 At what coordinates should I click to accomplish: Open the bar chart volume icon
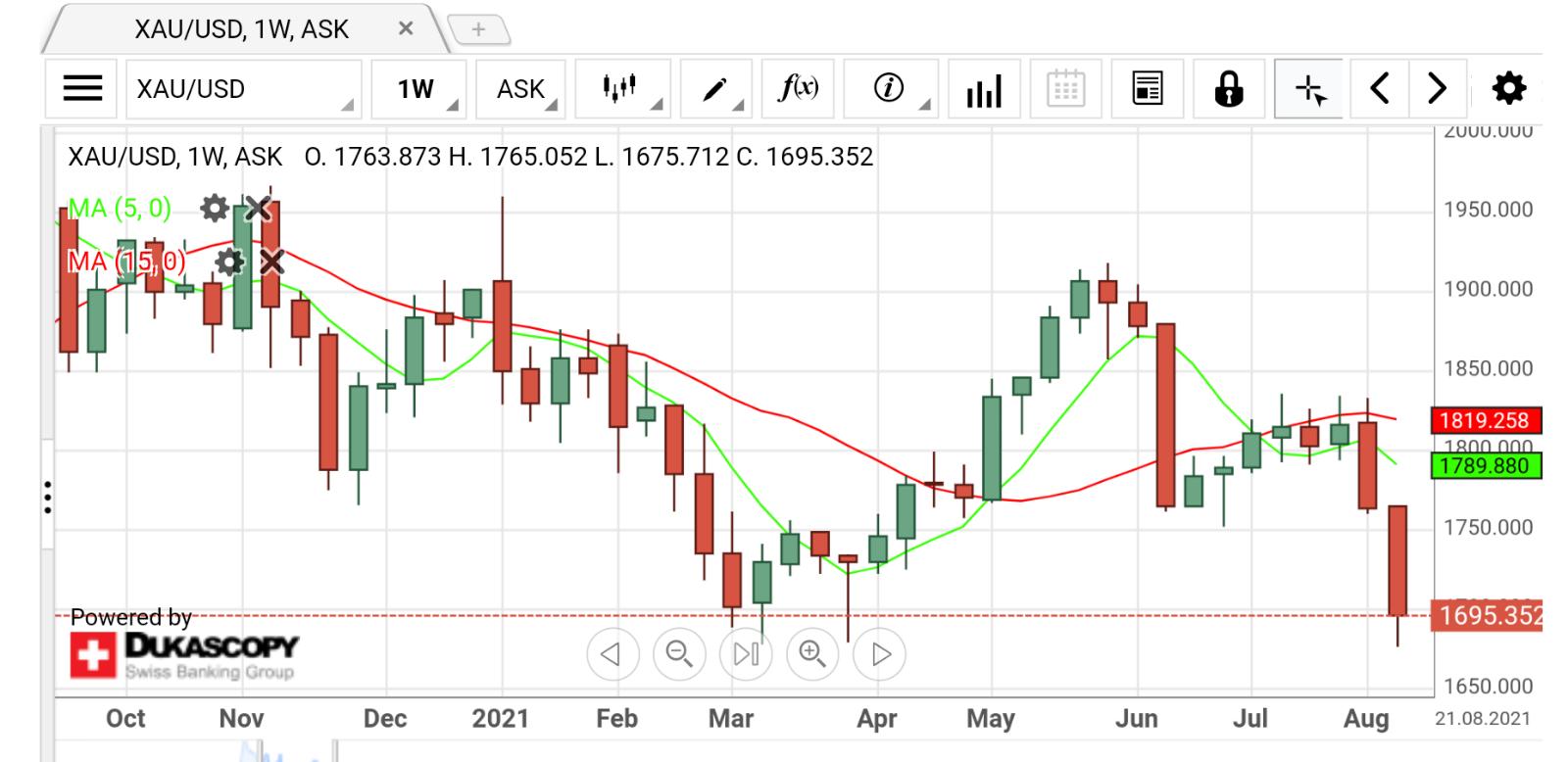pyautogui.click(x=983, y=90)
